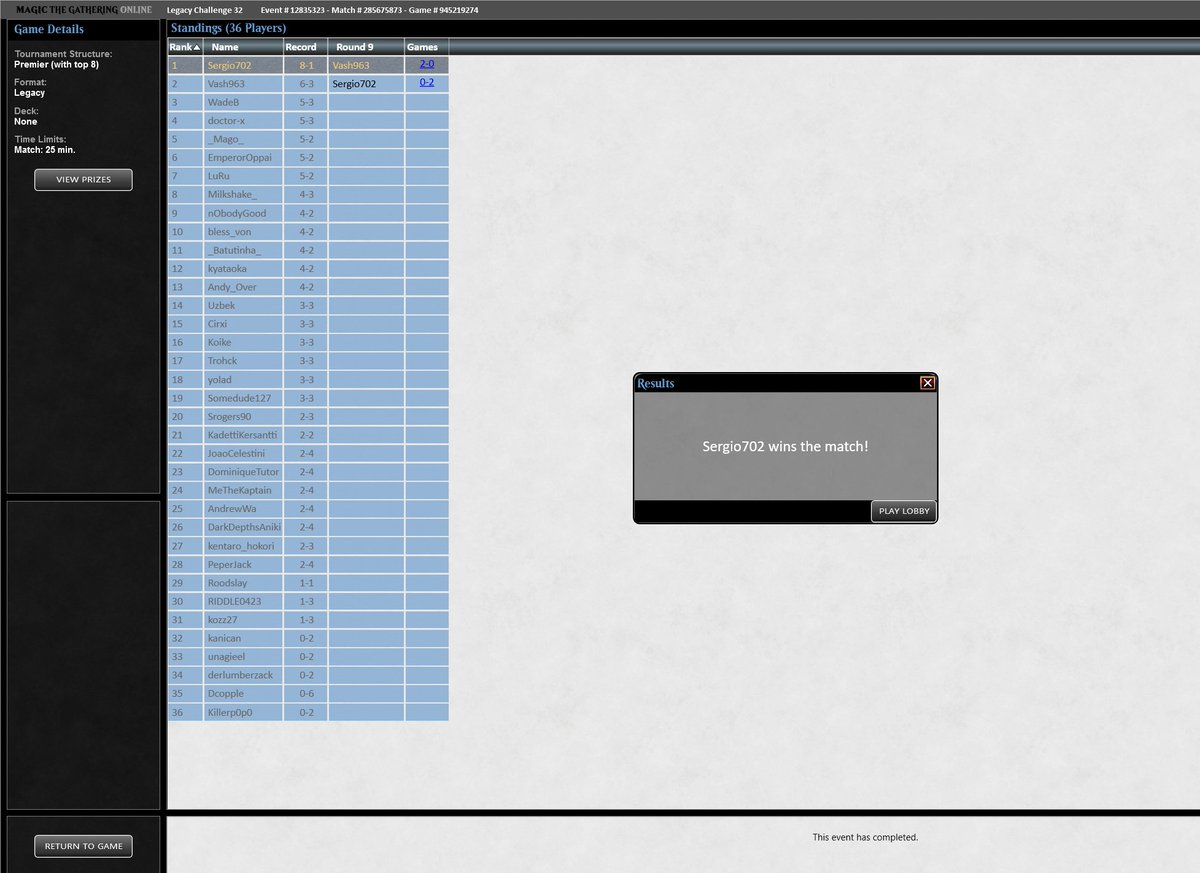1200x873 pixels.
Task: Click Return to Game button
Action: 83,846
